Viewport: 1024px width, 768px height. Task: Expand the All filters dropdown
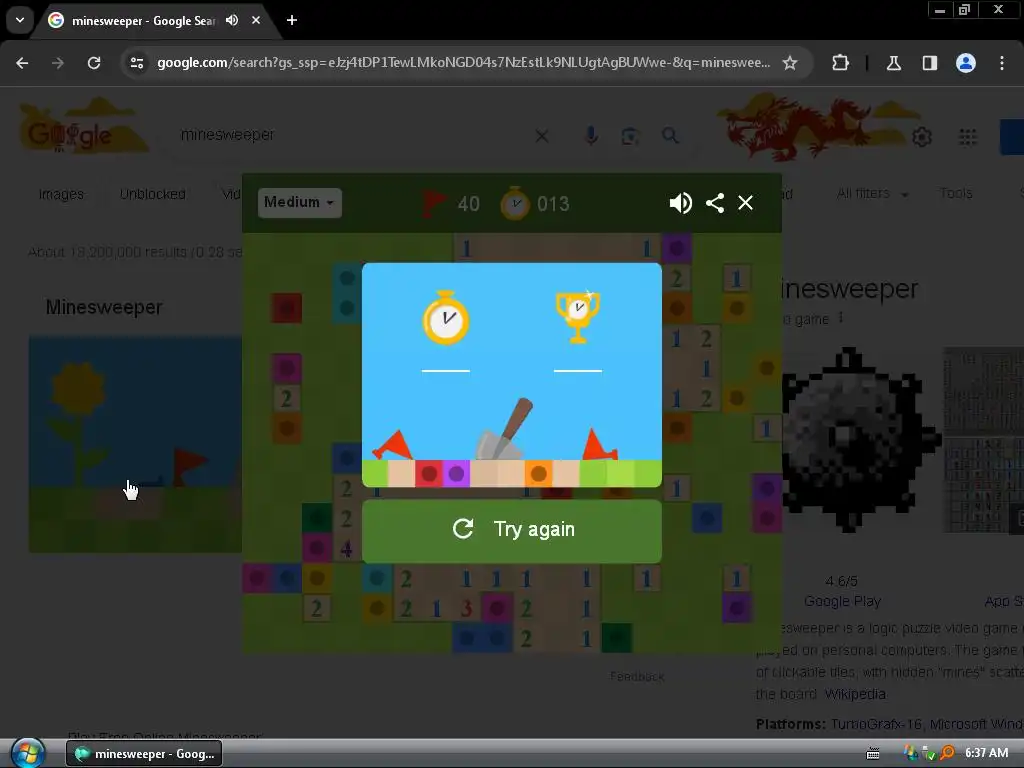coord(872,193)
